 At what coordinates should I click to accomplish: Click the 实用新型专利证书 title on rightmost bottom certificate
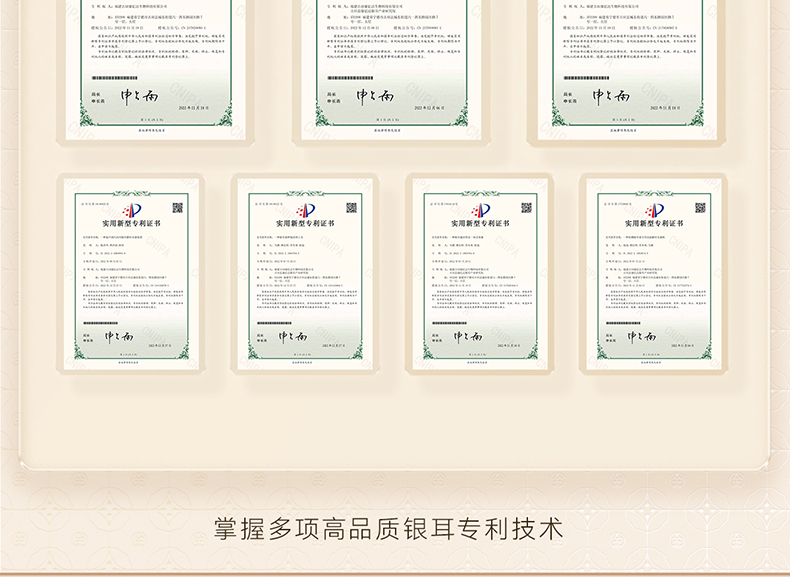[655, 226]
